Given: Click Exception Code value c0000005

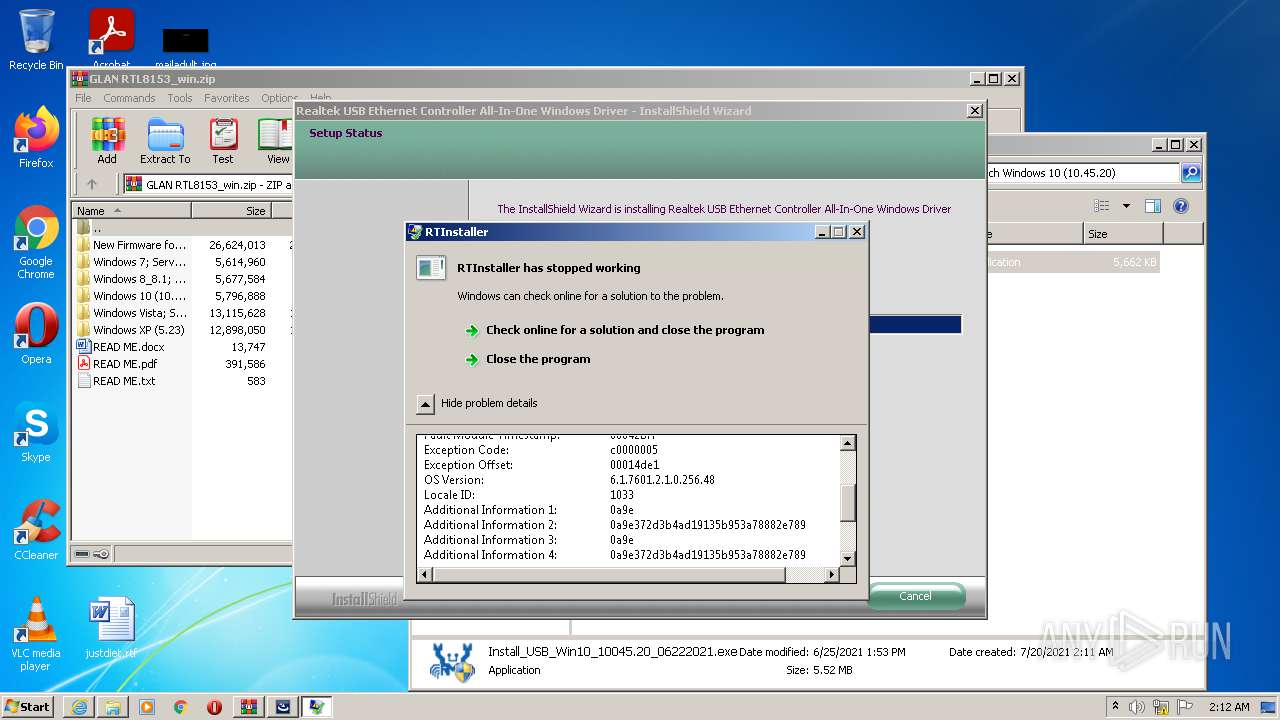Looking at the screenshot, I should click(x=634, y=450).
